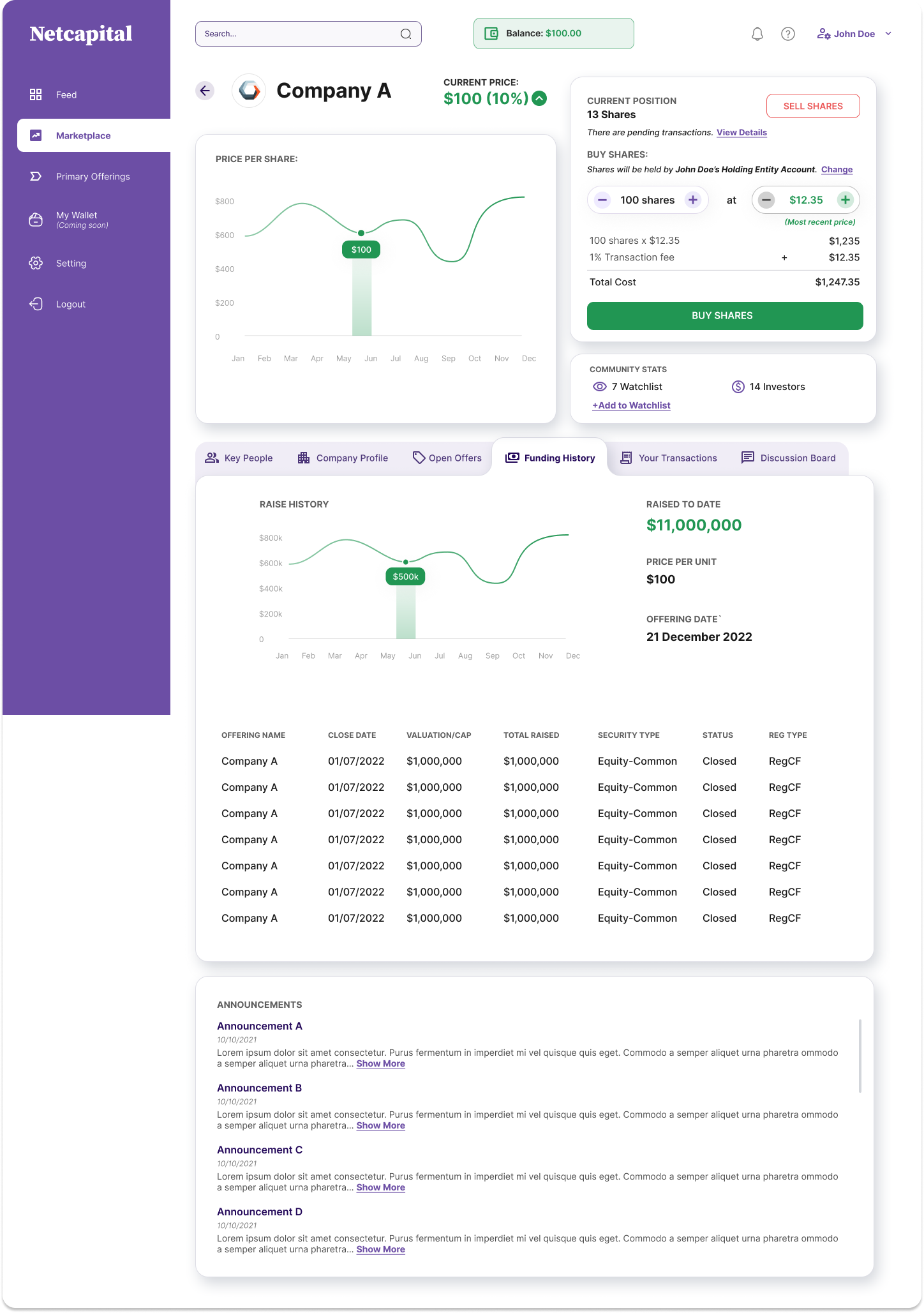Click the Investors dollar icon
The width and height of the screenshot is (924, 1313).
click(x=738, y=387)
